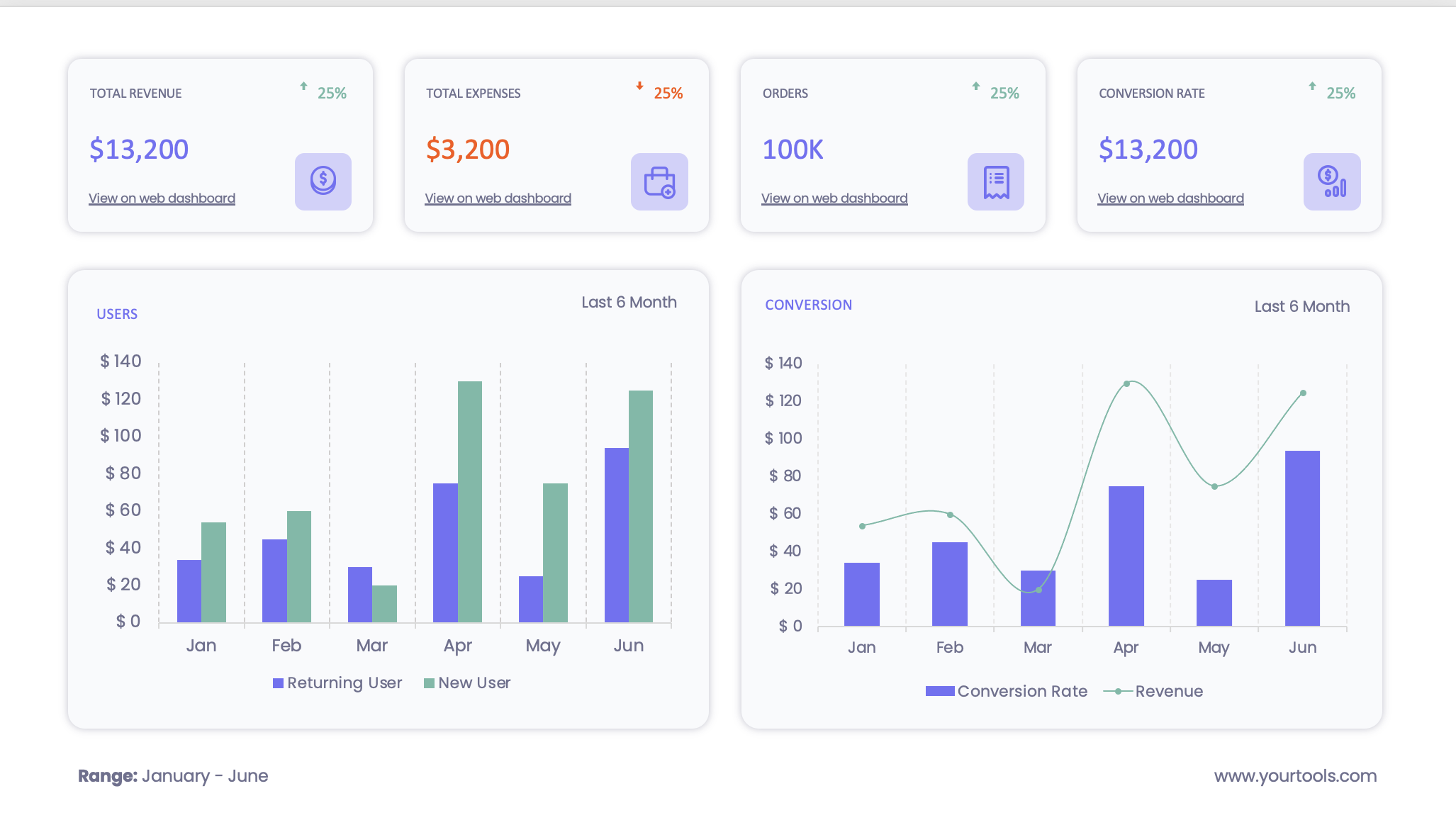Click Last 6 Month label in Conversion chart

tap(1302, 306)
